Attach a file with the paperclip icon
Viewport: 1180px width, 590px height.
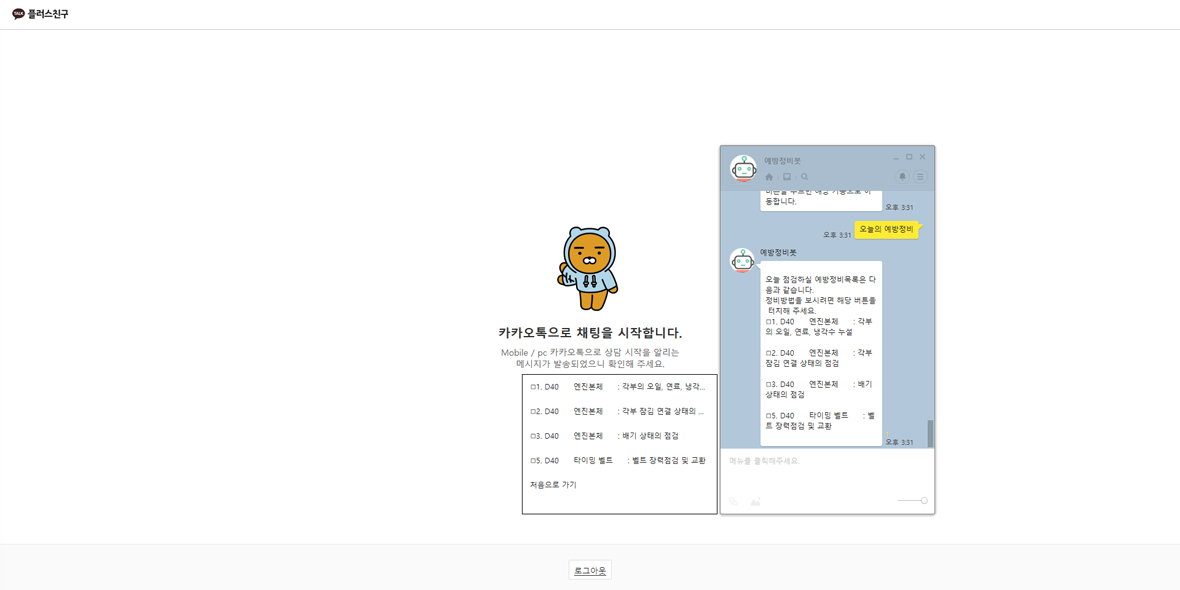[x=734, y=501]
